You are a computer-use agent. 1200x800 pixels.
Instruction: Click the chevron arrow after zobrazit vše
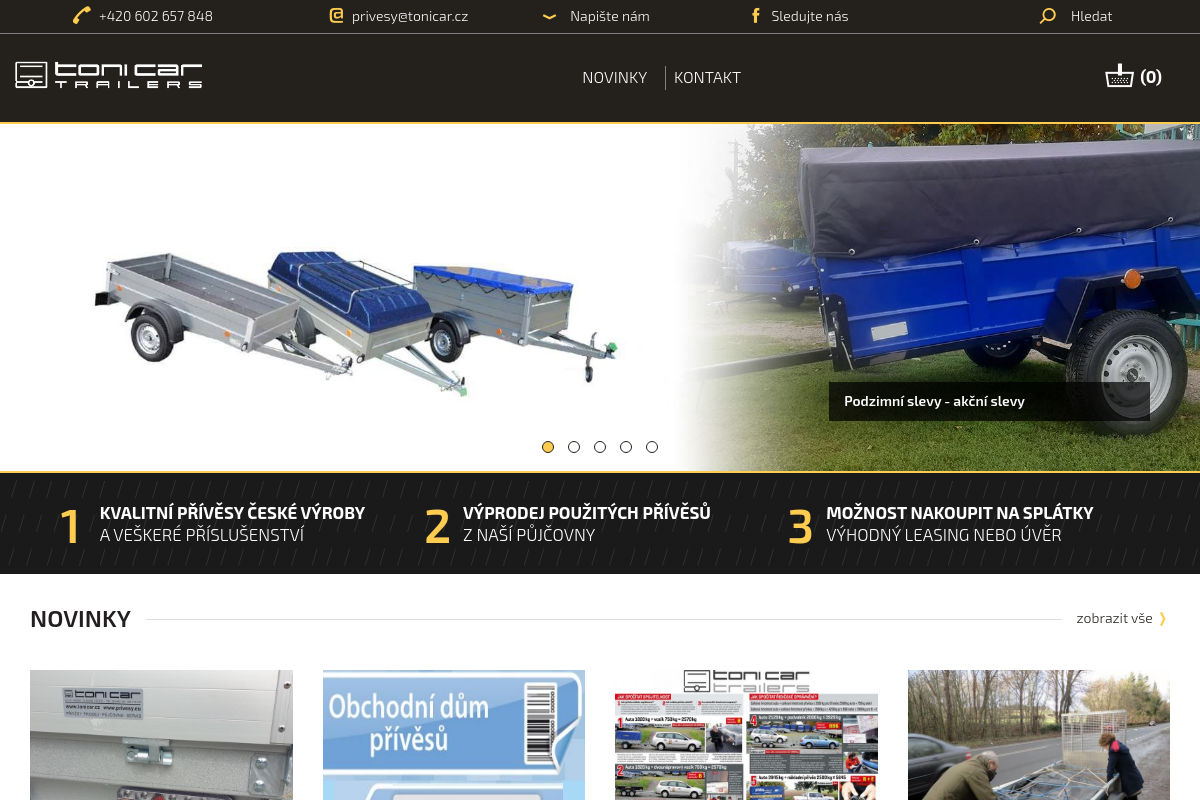pos(1162,618)
